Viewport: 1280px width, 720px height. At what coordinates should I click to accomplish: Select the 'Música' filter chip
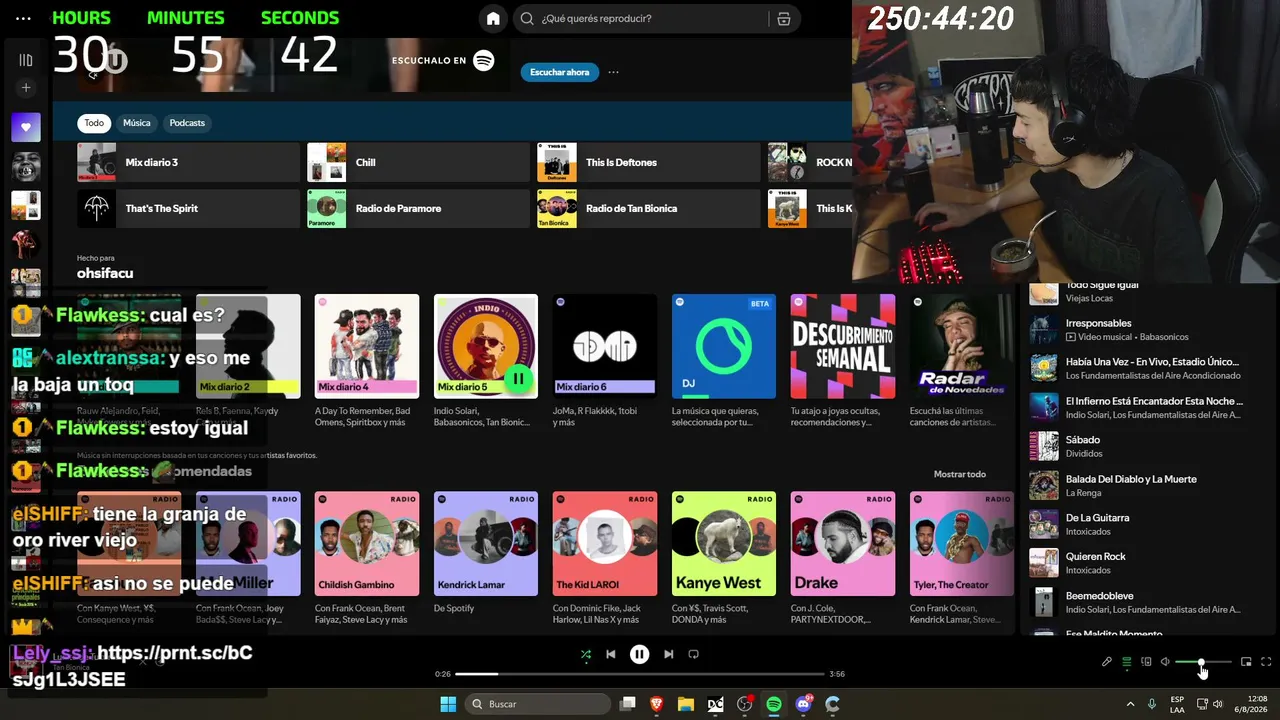137,123
